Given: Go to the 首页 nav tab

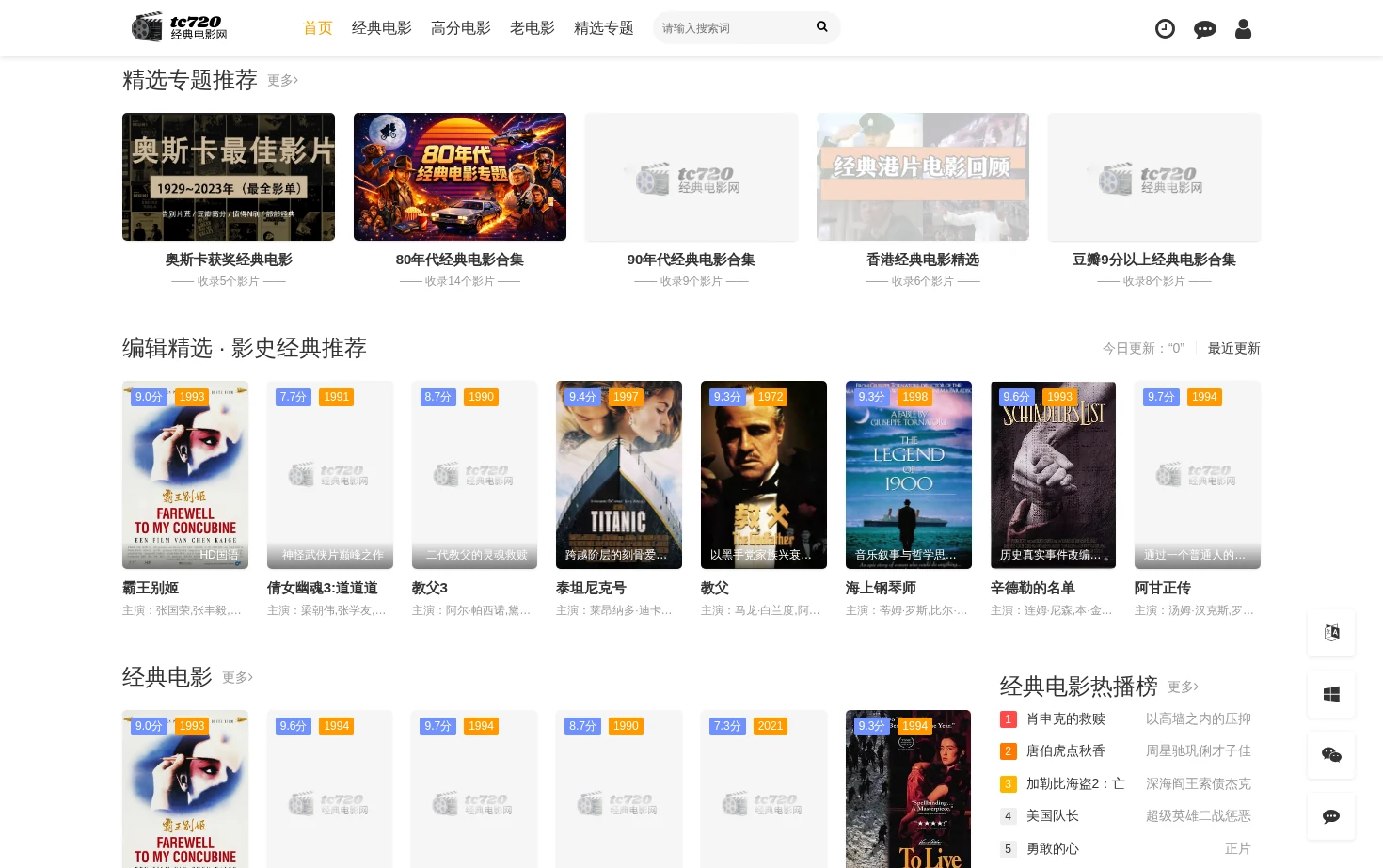Looking at the screenshot, I should 318,28.
